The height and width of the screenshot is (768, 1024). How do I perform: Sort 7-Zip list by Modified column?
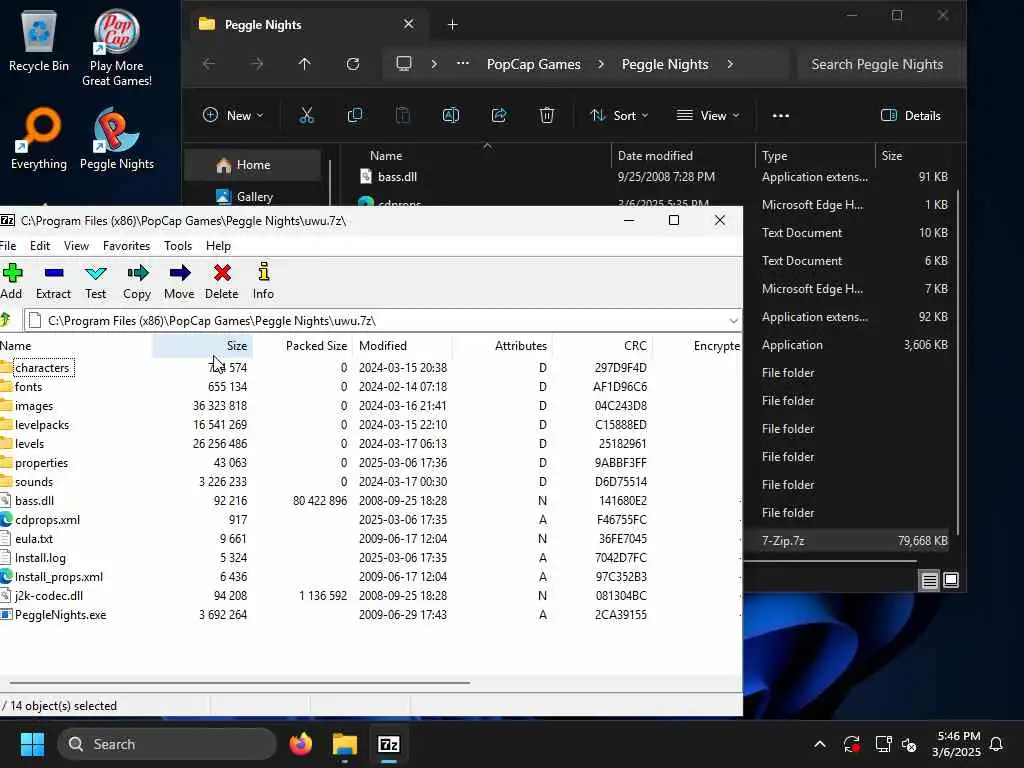(x=402, y=345)
